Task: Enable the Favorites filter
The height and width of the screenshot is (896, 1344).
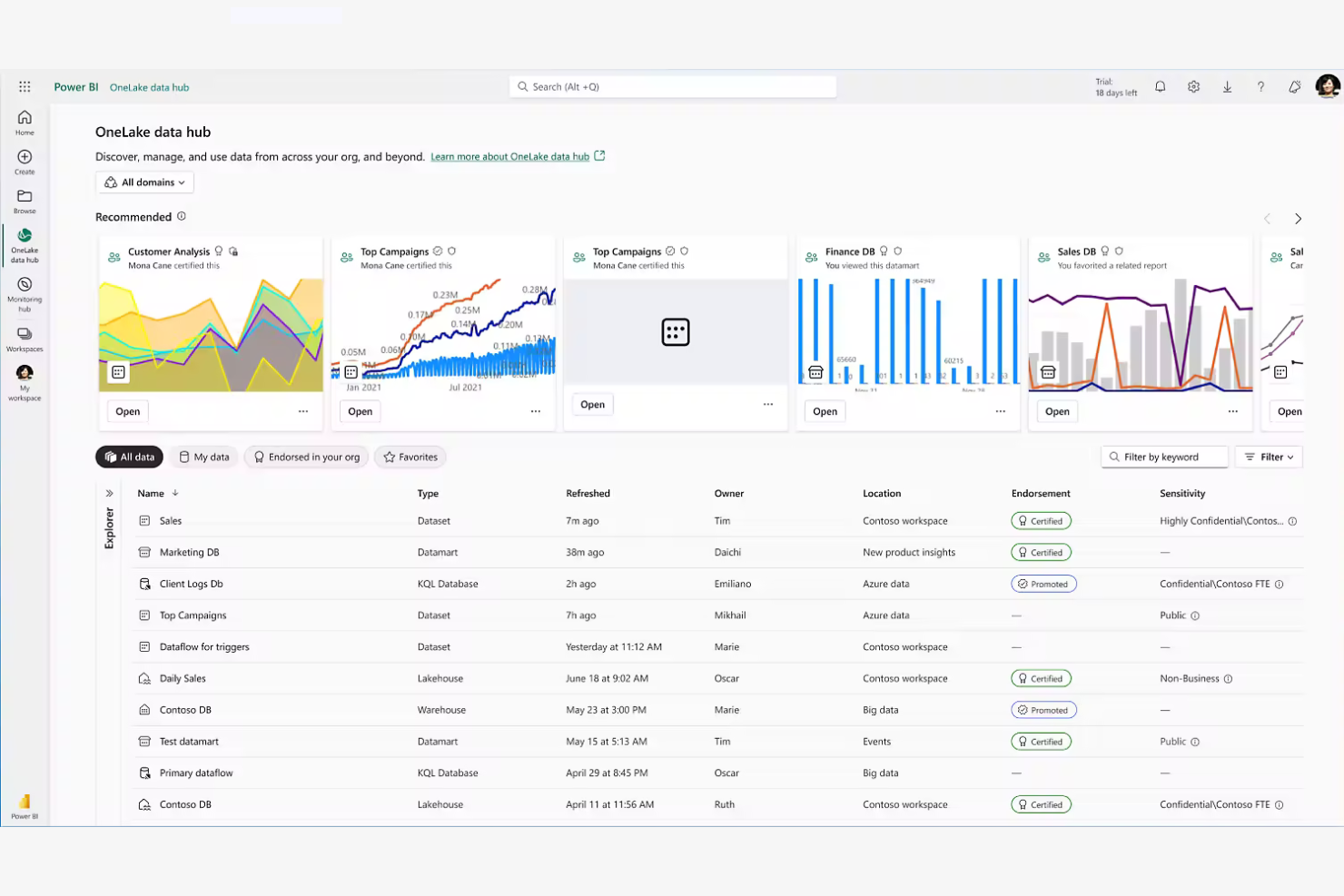Action: click(410, 457)
